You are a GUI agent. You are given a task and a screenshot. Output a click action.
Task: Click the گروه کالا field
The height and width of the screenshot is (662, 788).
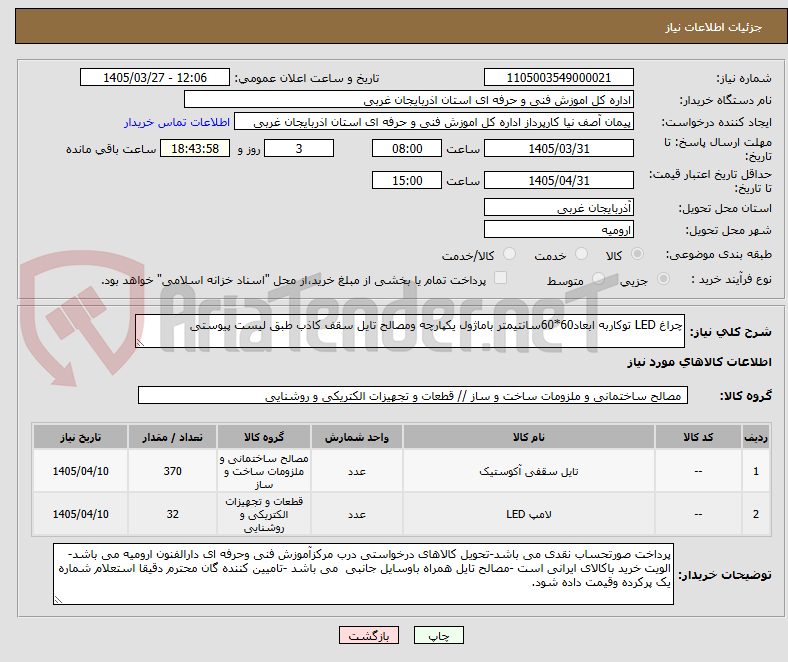[x=413, y=395]
